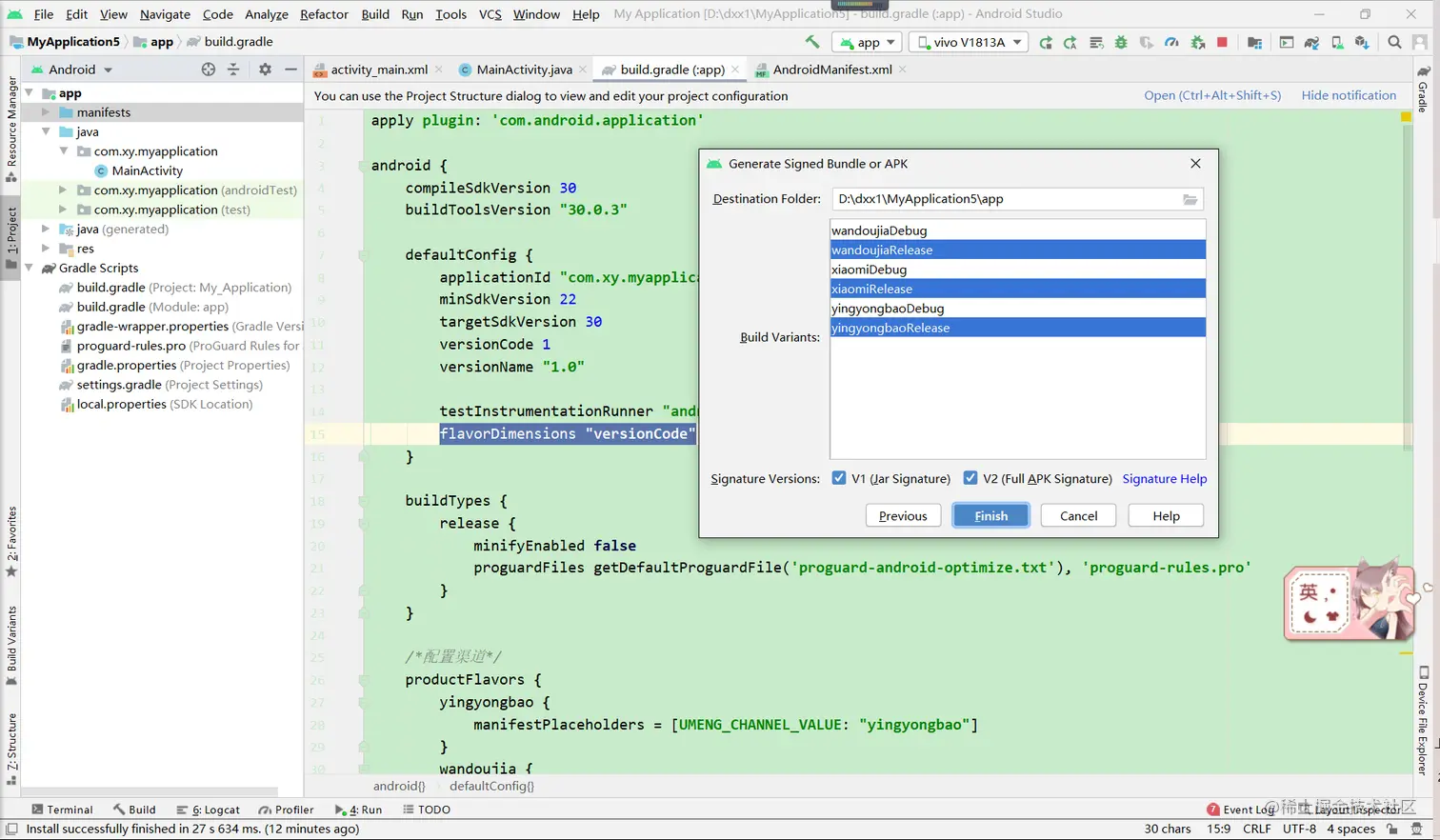Open Project panel gear settings
Viewport: 1440px width, 840px height.
[x=265, y=70]
